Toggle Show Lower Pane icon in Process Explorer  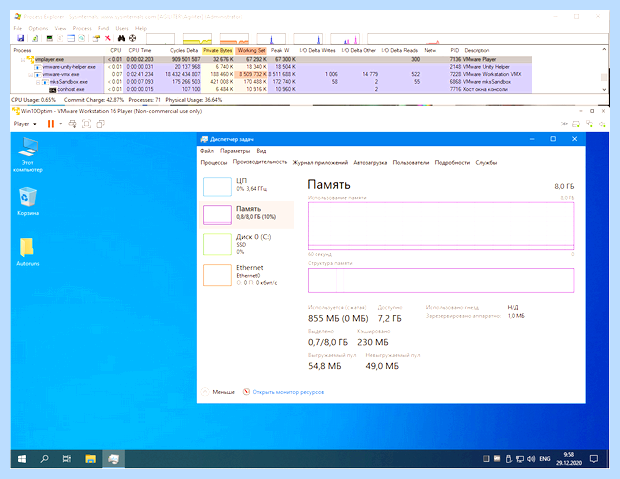point(71,38)
